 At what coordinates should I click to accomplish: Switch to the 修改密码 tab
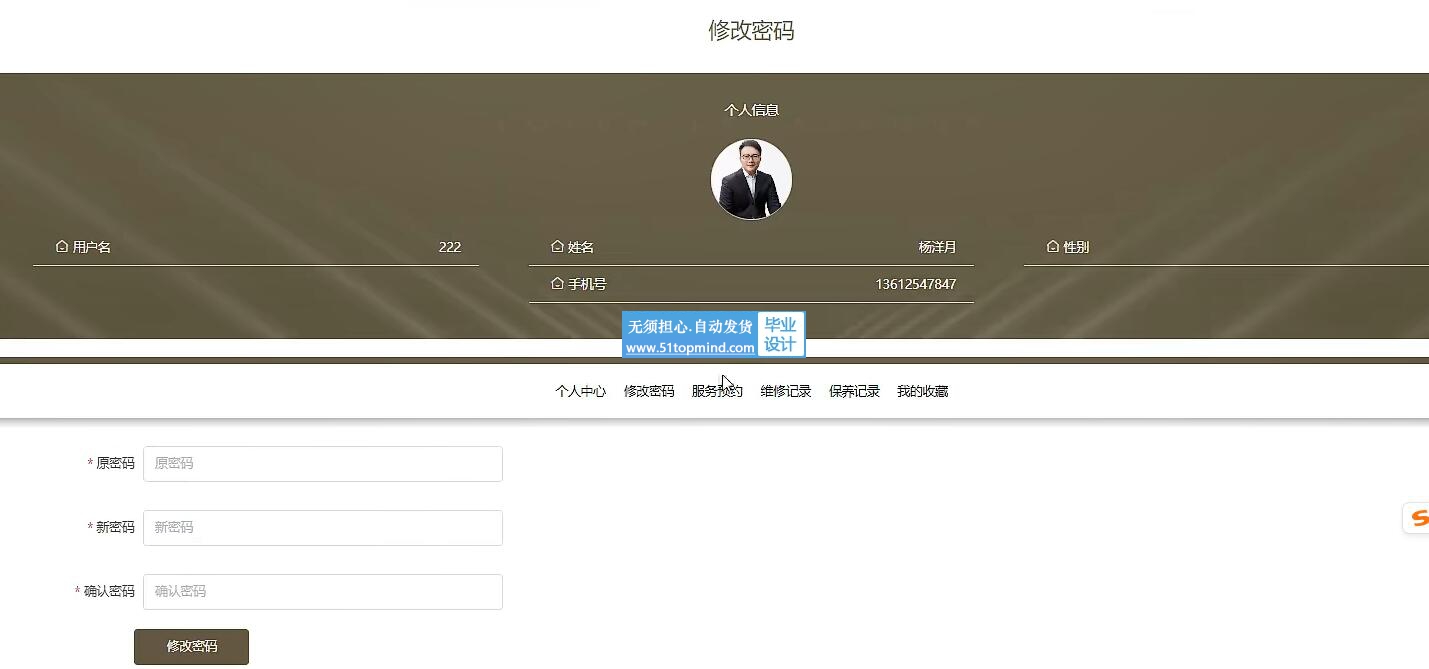(x=649, y=392)
